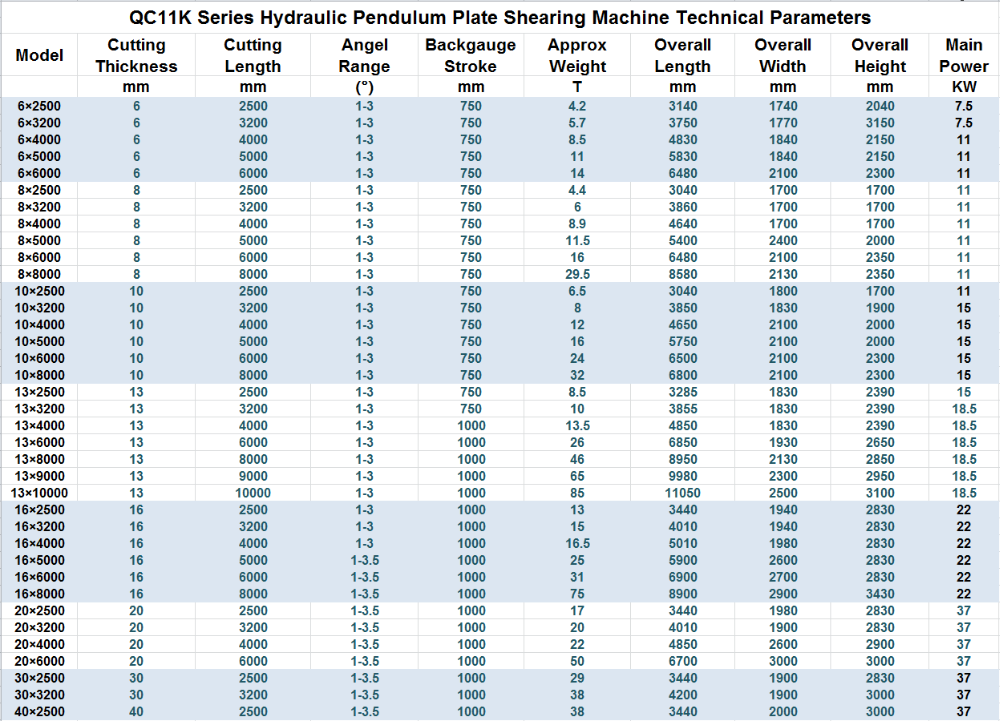Select model cell 8×3200
1000x721 pixels.
[39, 207]
